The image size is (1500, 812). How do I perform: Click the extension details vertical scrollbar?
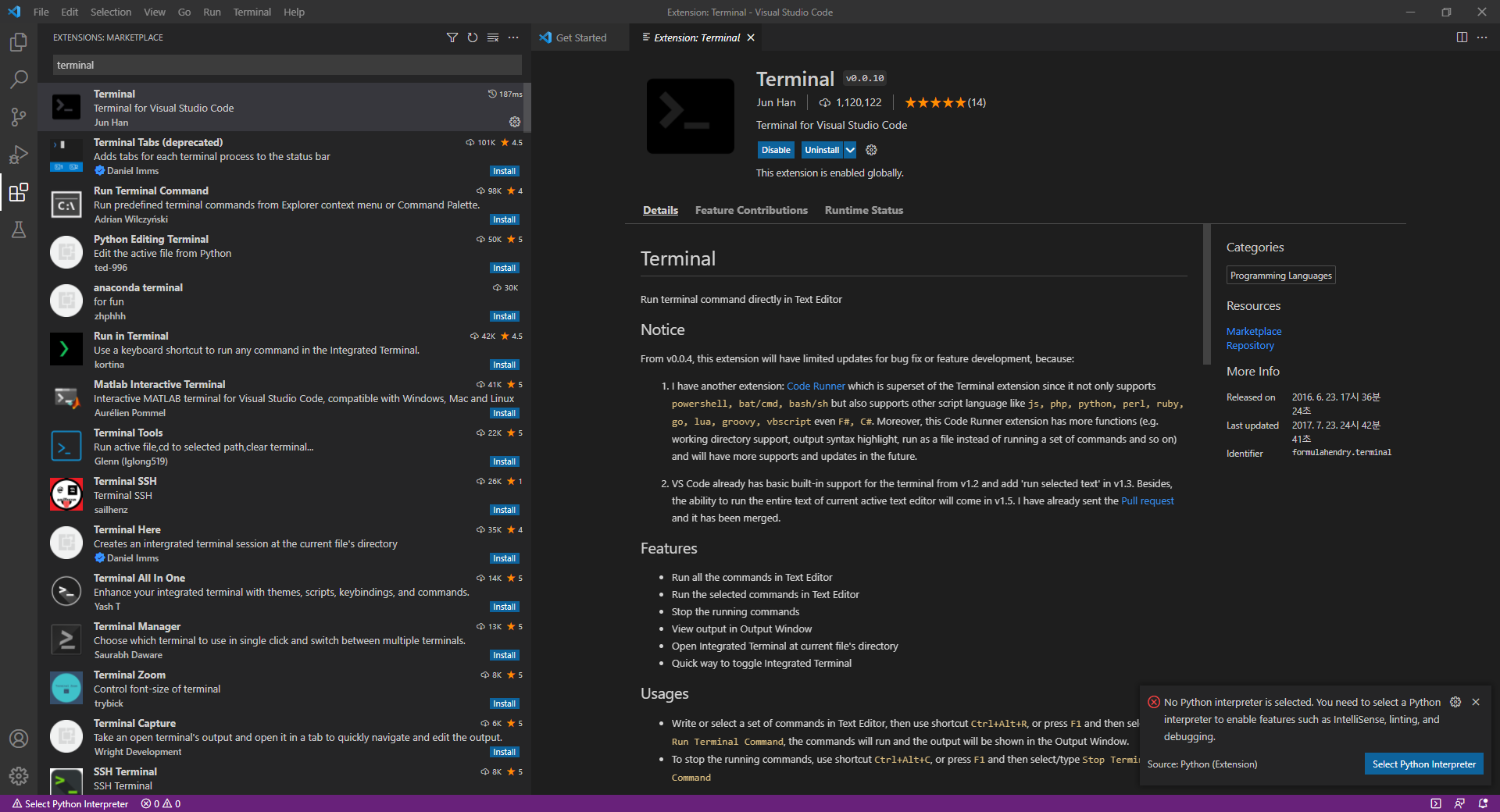click(1207, 294)
